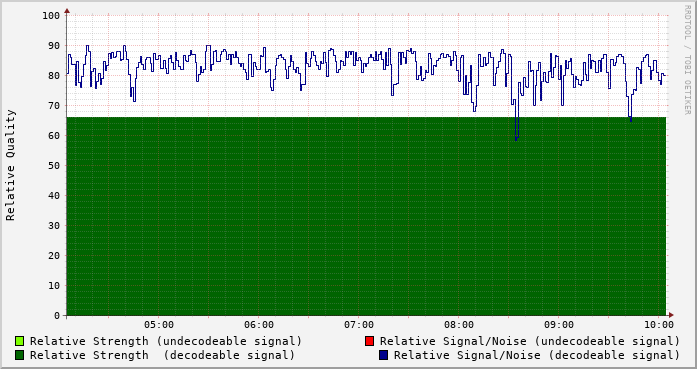Viewport: 697px width, 369px height.
Task: Click the Relative Signal/Noise (decodeable signal) legend text
Action: pos(537,355)
